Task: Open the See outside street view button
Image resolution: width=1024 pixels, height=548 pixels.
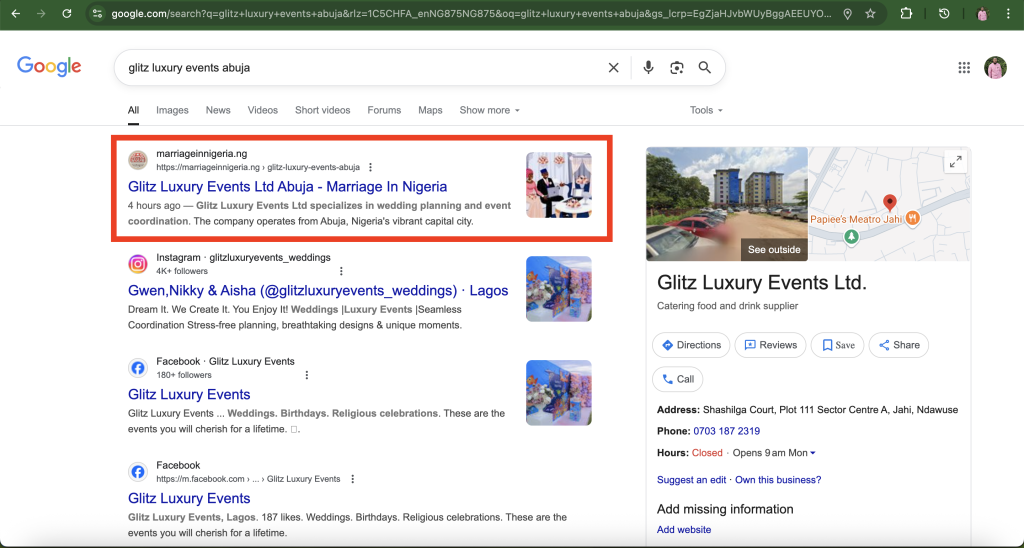Action: [x=774, y=250]
